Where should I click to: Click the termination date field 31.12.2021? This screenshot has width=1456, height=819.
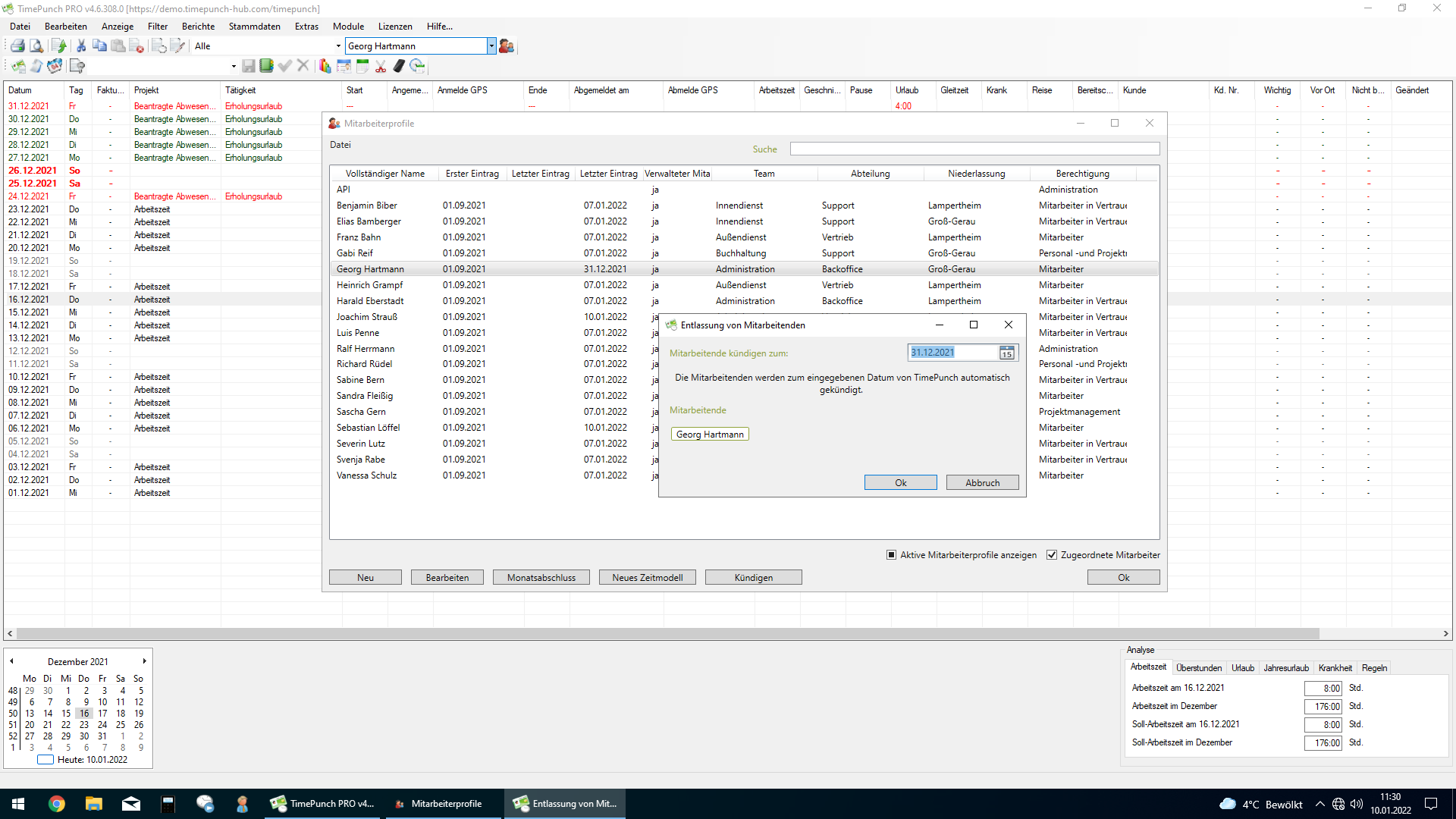pos(952,353)
